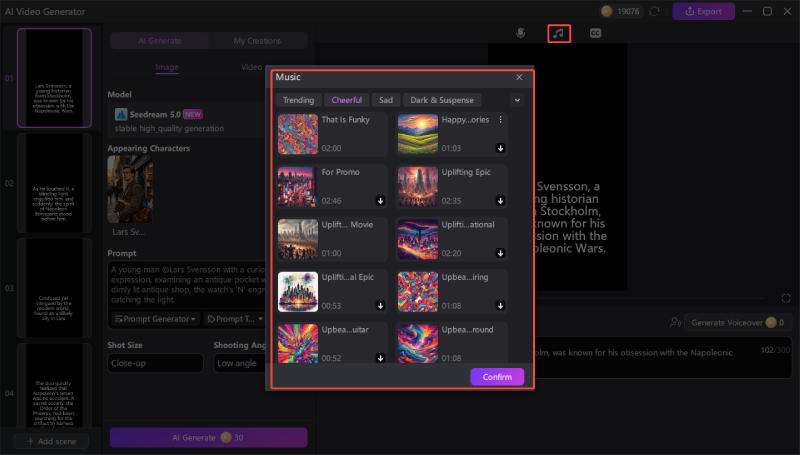Screen dimensions: 800x455
Task: Switch to My Creations tab
Action: (x=256, y=41)
